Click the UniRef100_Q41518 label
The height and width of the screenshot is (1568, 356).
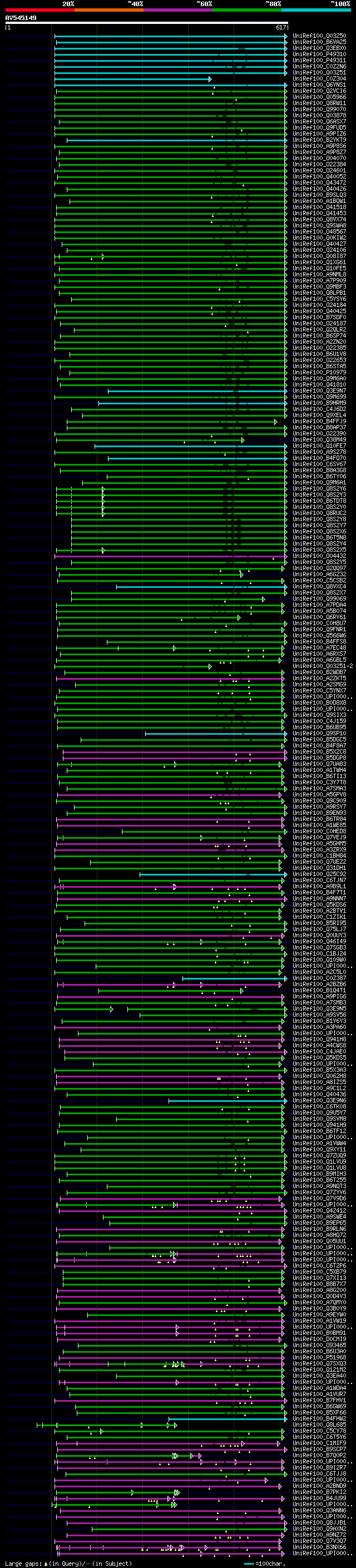click(319, 207)
